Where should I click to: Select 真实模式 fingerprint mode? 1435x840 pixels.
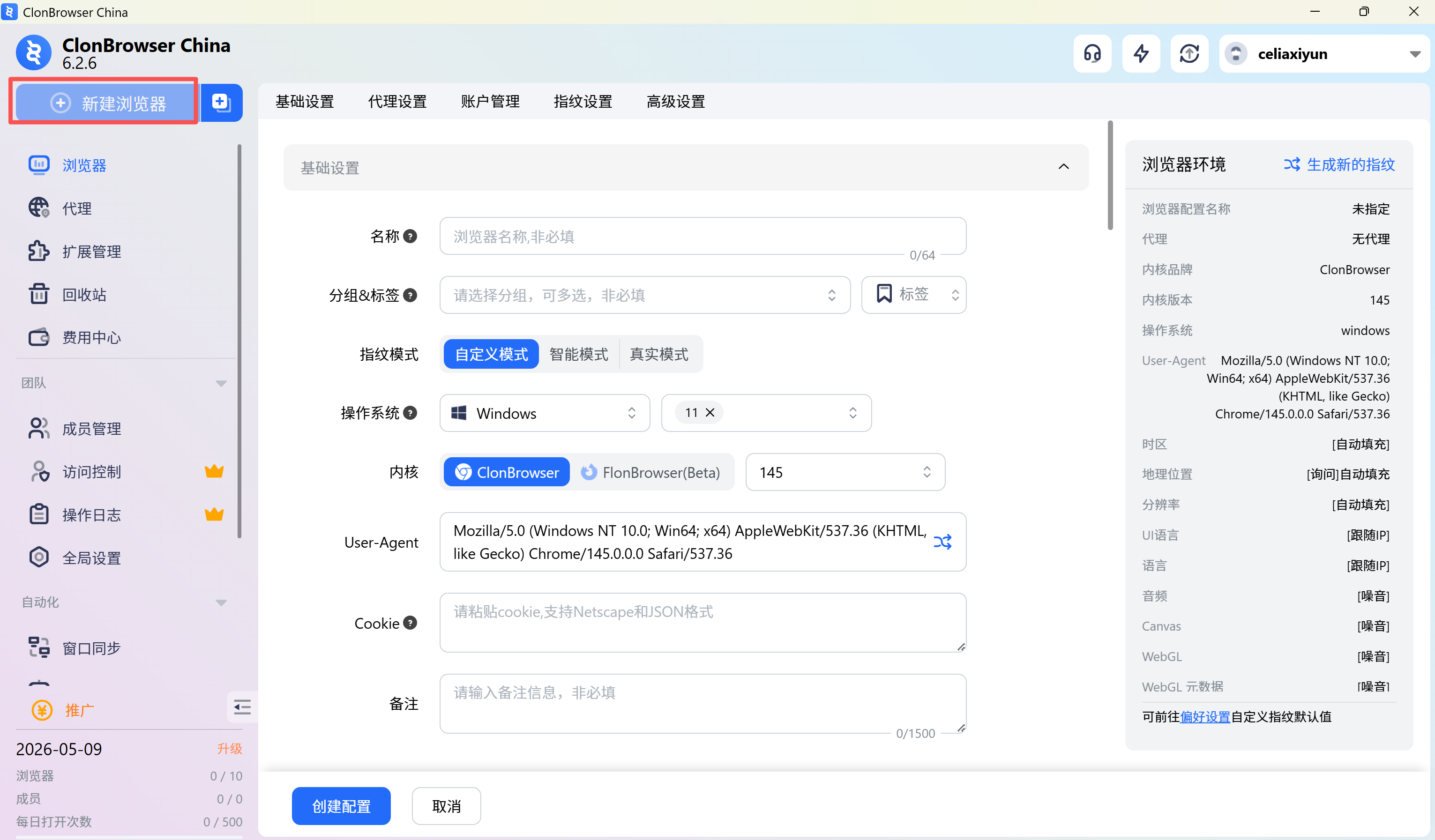[x=659, y=354]
